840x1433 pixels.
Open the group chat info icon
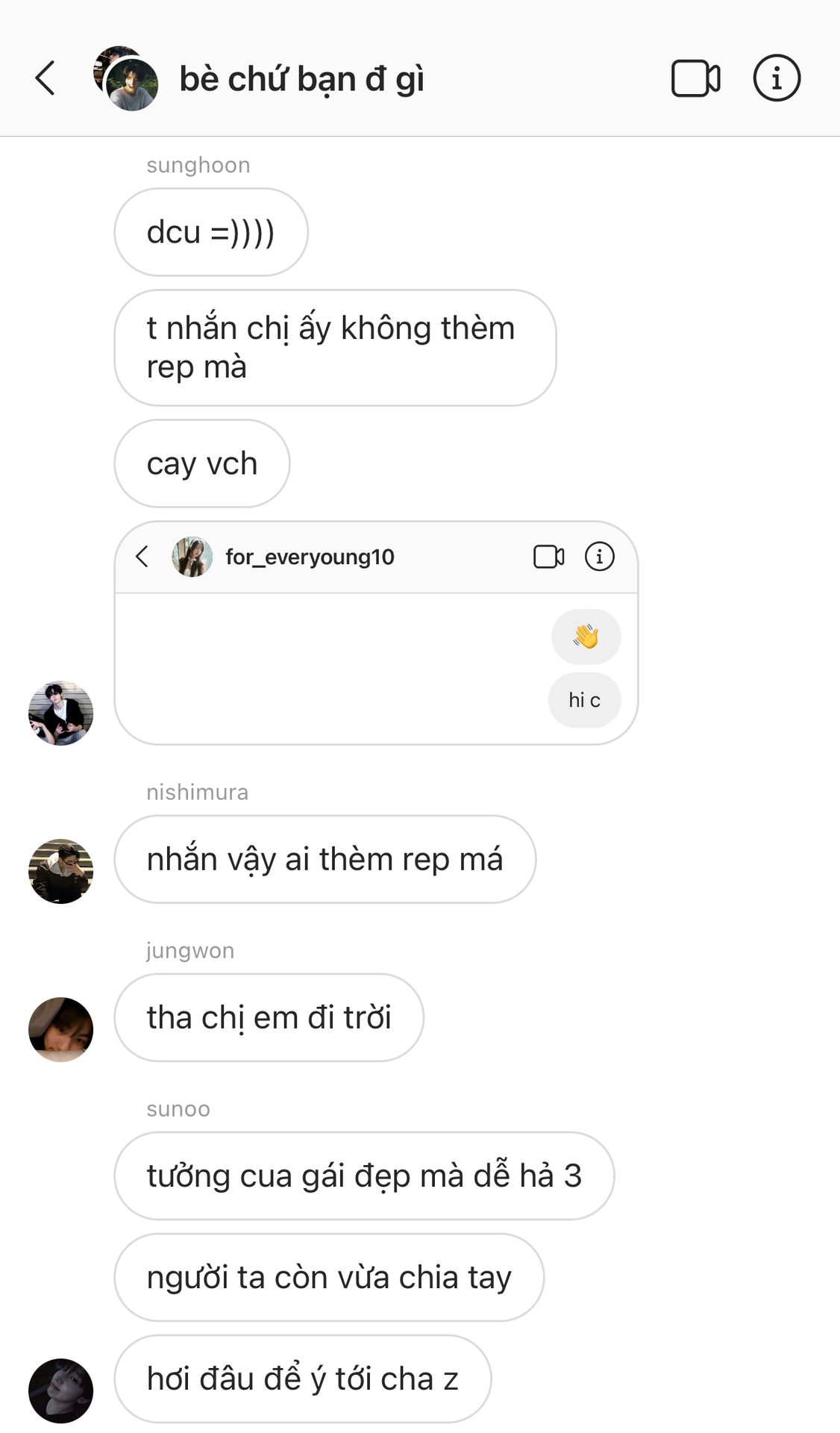(x=777, y=78)
